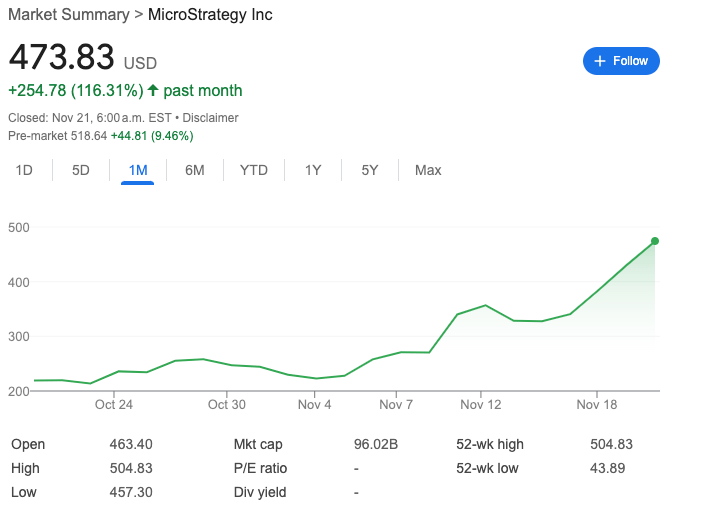
Task: Click the 52-wk high value
Action: coord(611,444)
